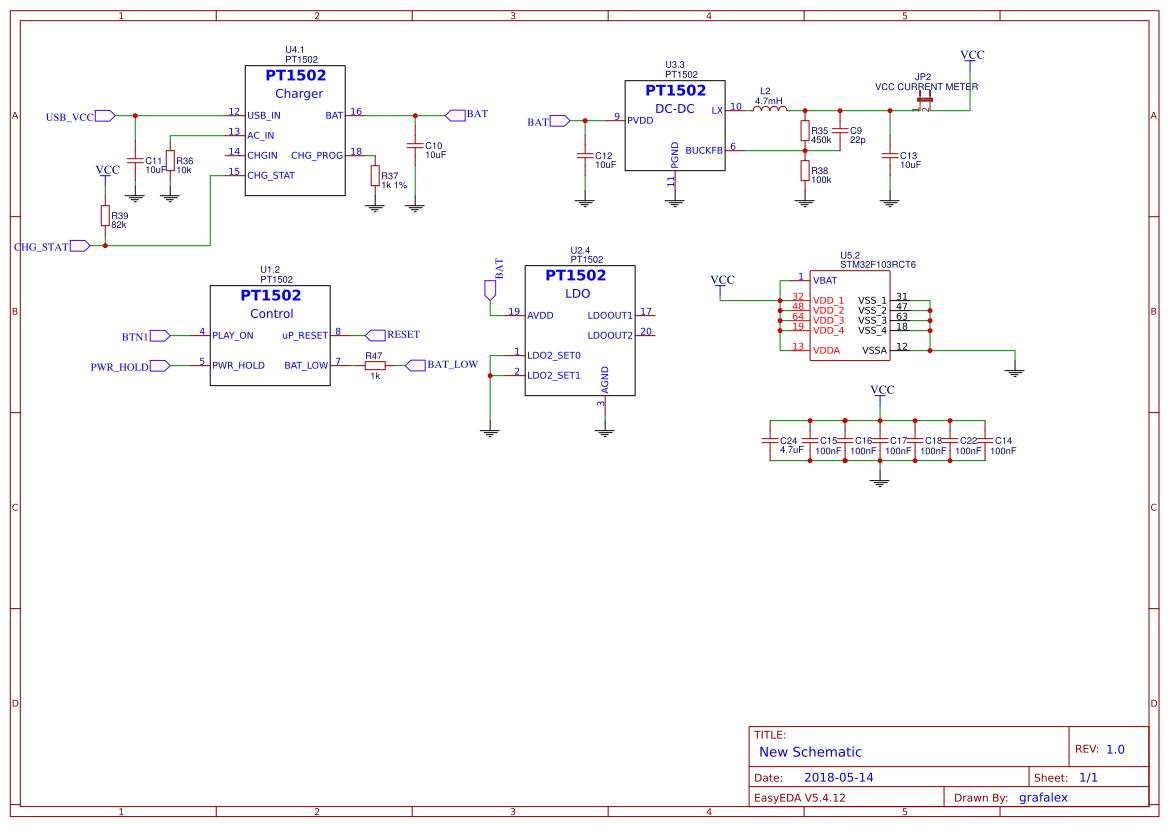Click the VDDA pin label
The image size is (1169, 827).
pyautogui.click(x=826, y=350)
